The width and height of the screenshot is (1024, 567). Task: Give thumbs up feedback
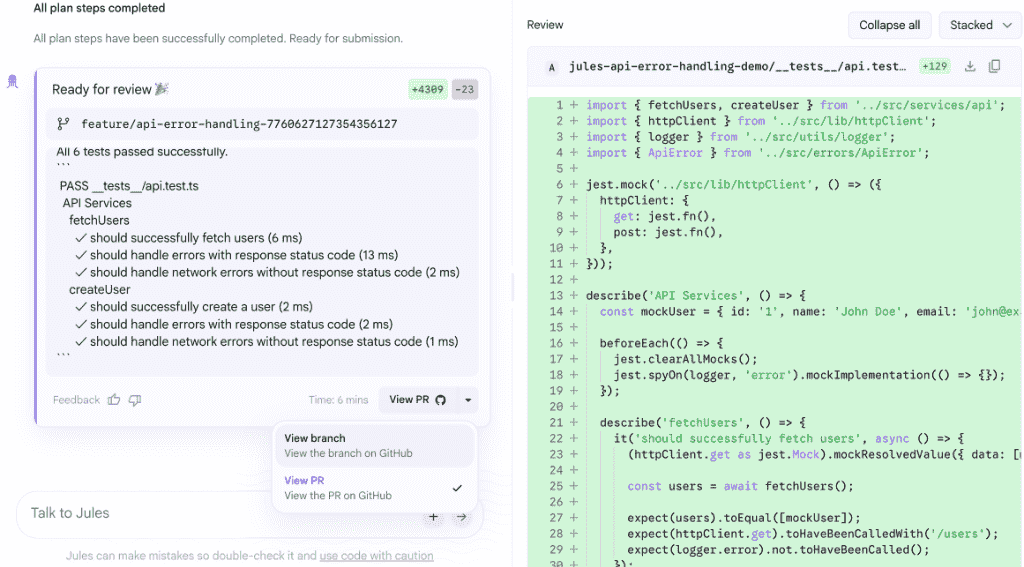(114, 400)
